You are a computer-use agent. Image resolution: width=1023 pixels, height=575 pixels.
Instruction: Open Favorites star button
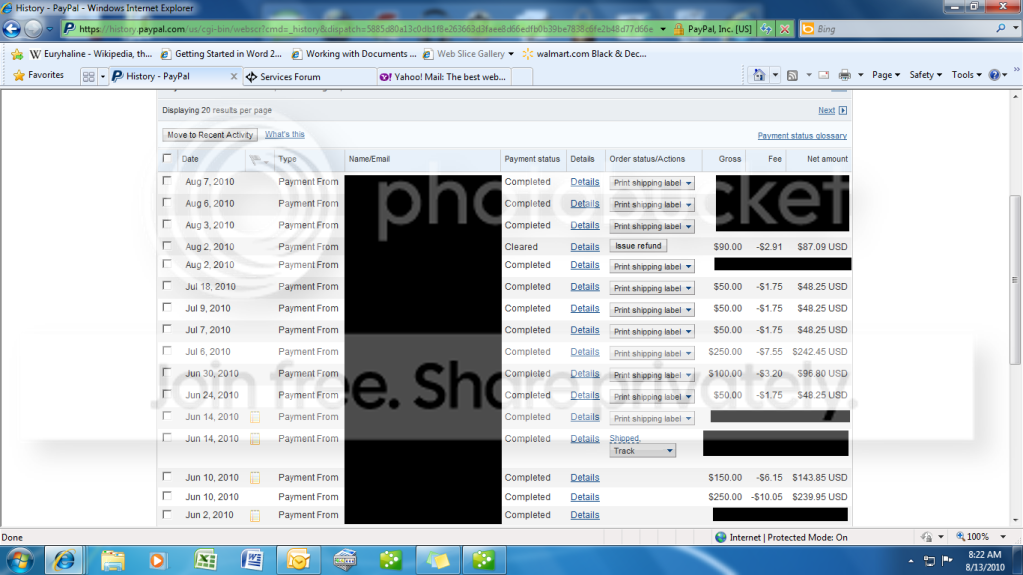(38, 75)
